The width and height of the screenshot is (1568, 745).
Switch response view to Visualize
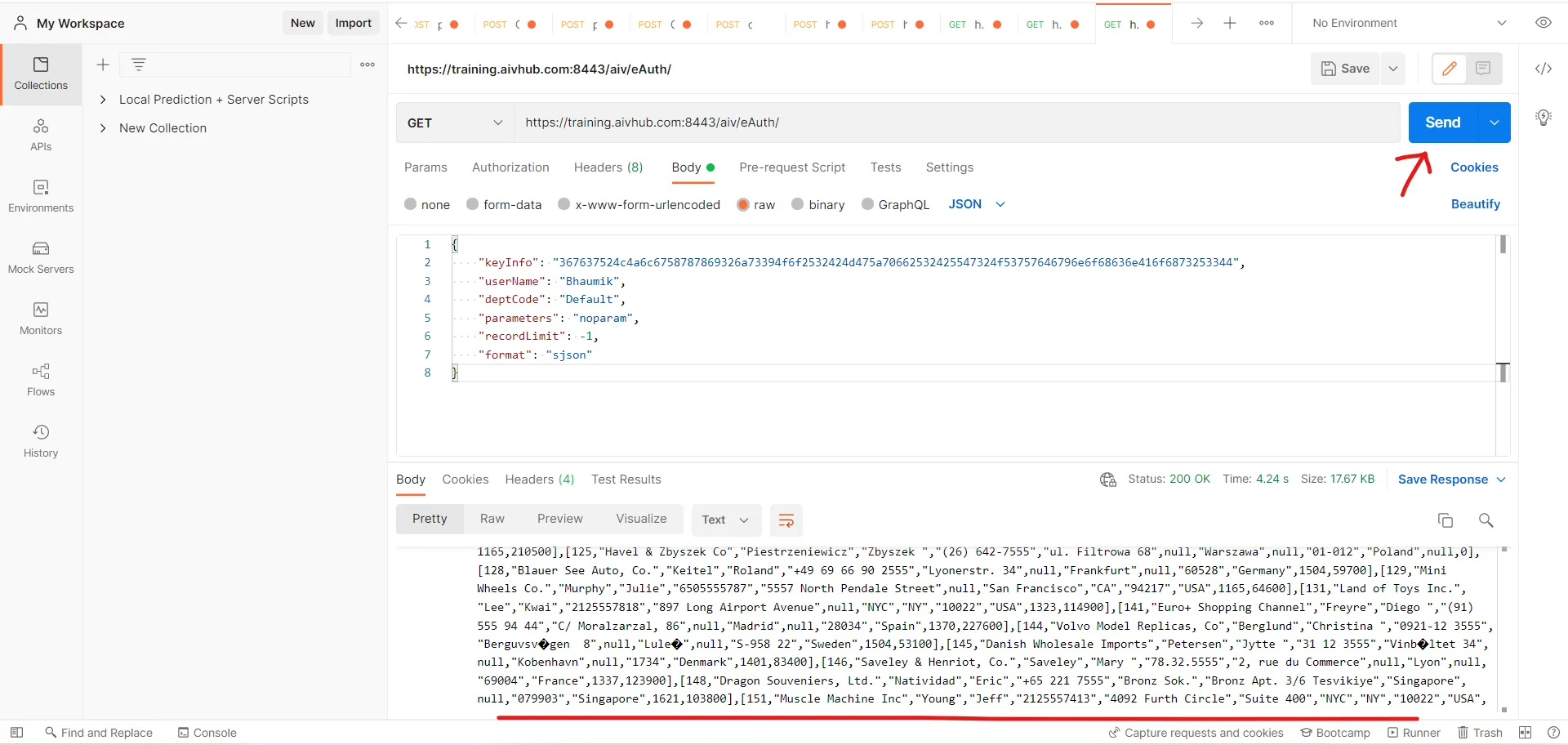tap(641, 519)
